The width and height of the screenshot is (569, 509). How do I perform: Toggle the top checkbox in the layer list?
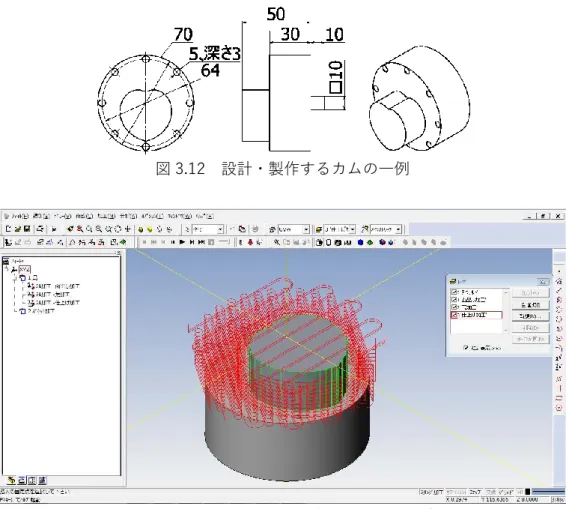coord(454,292)
